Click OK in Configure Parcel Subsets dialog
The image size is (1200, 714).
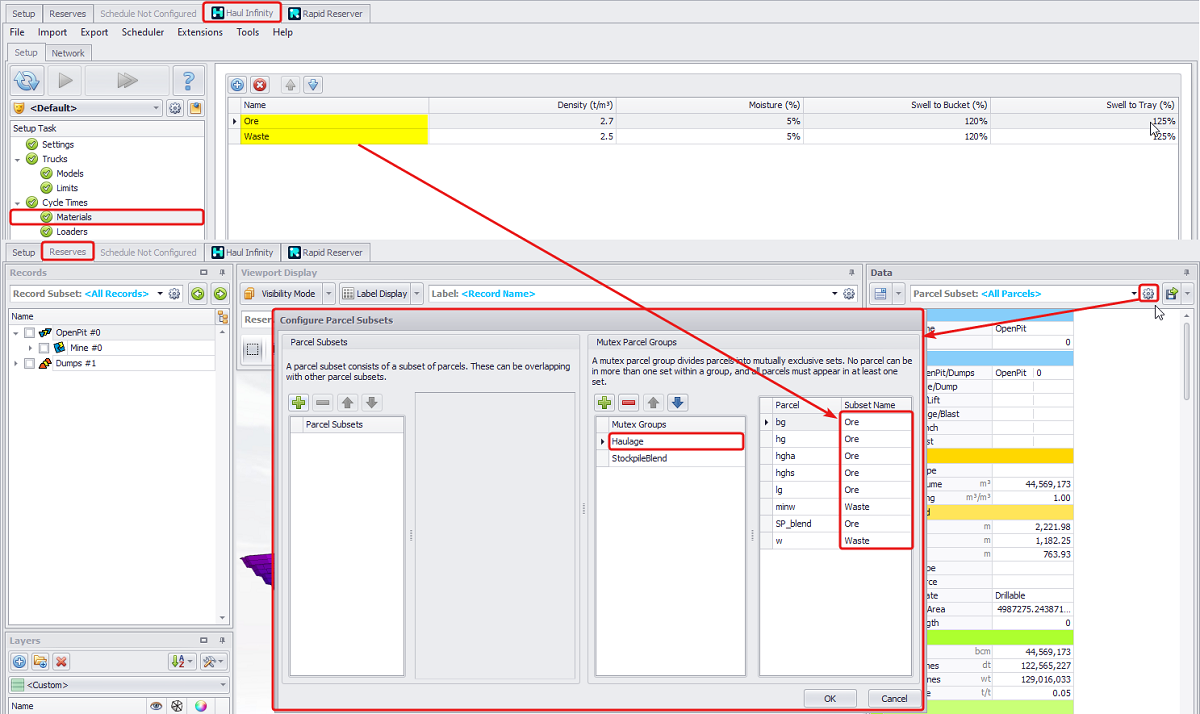[830, 698]
